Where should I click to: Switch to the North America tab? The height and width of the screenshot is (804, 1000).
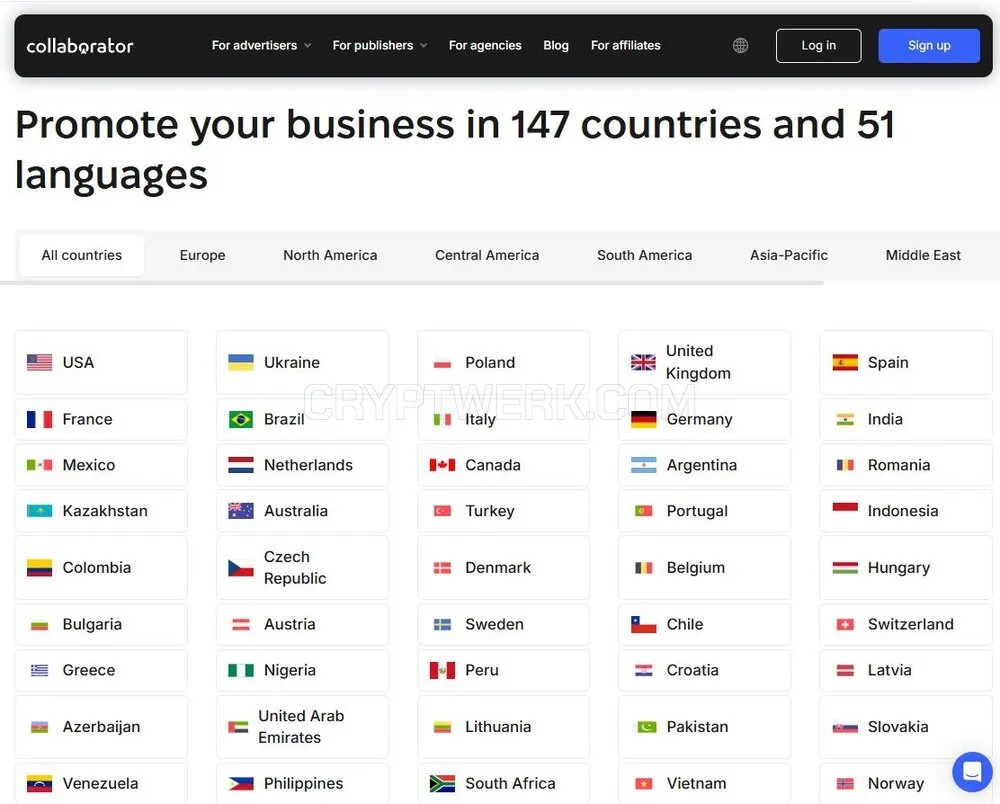click(x=330, y=255)
